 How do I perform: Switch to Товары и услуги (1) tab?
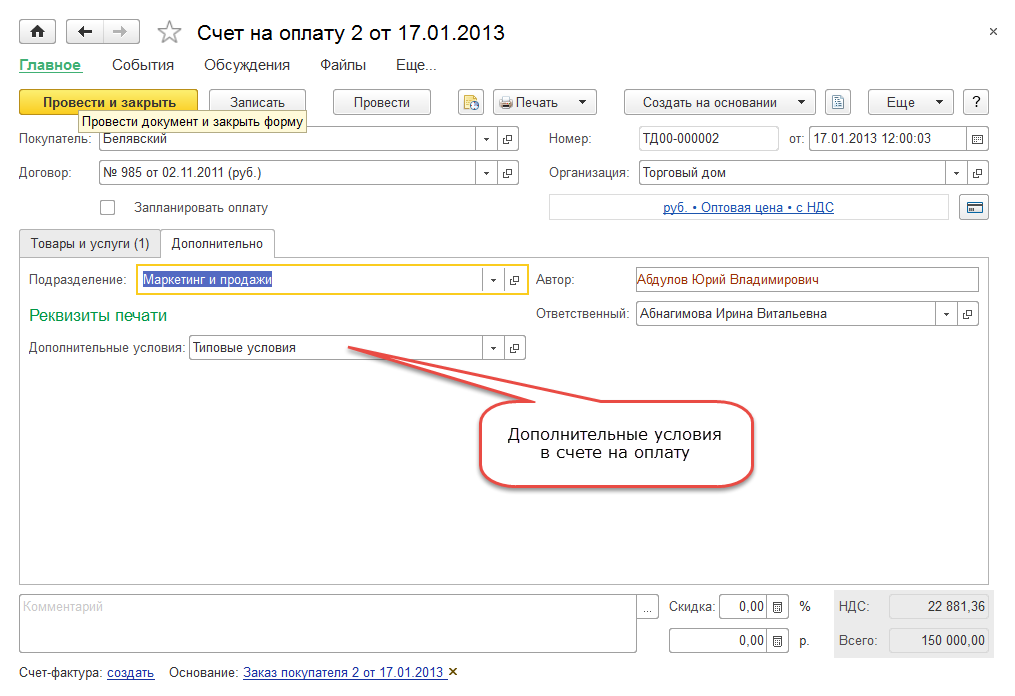[x=90, y=244]
